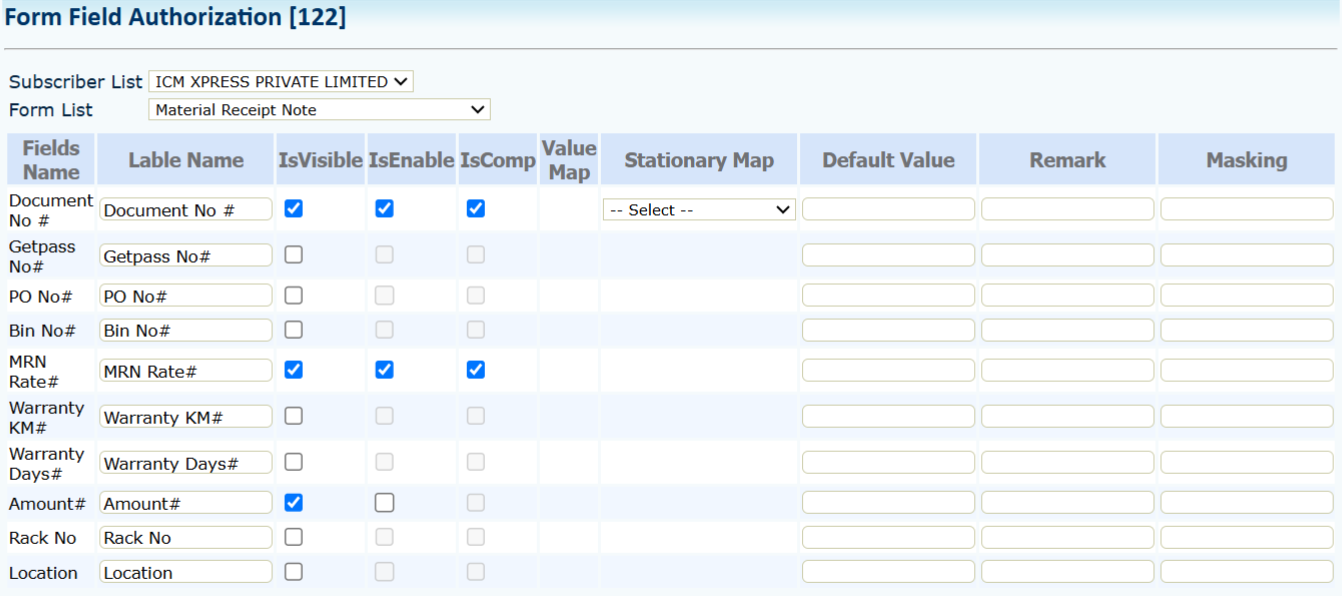The image size is (1342, 596).
Task: Enable IsVisible for Getpass No#
Action: [293, 255]
